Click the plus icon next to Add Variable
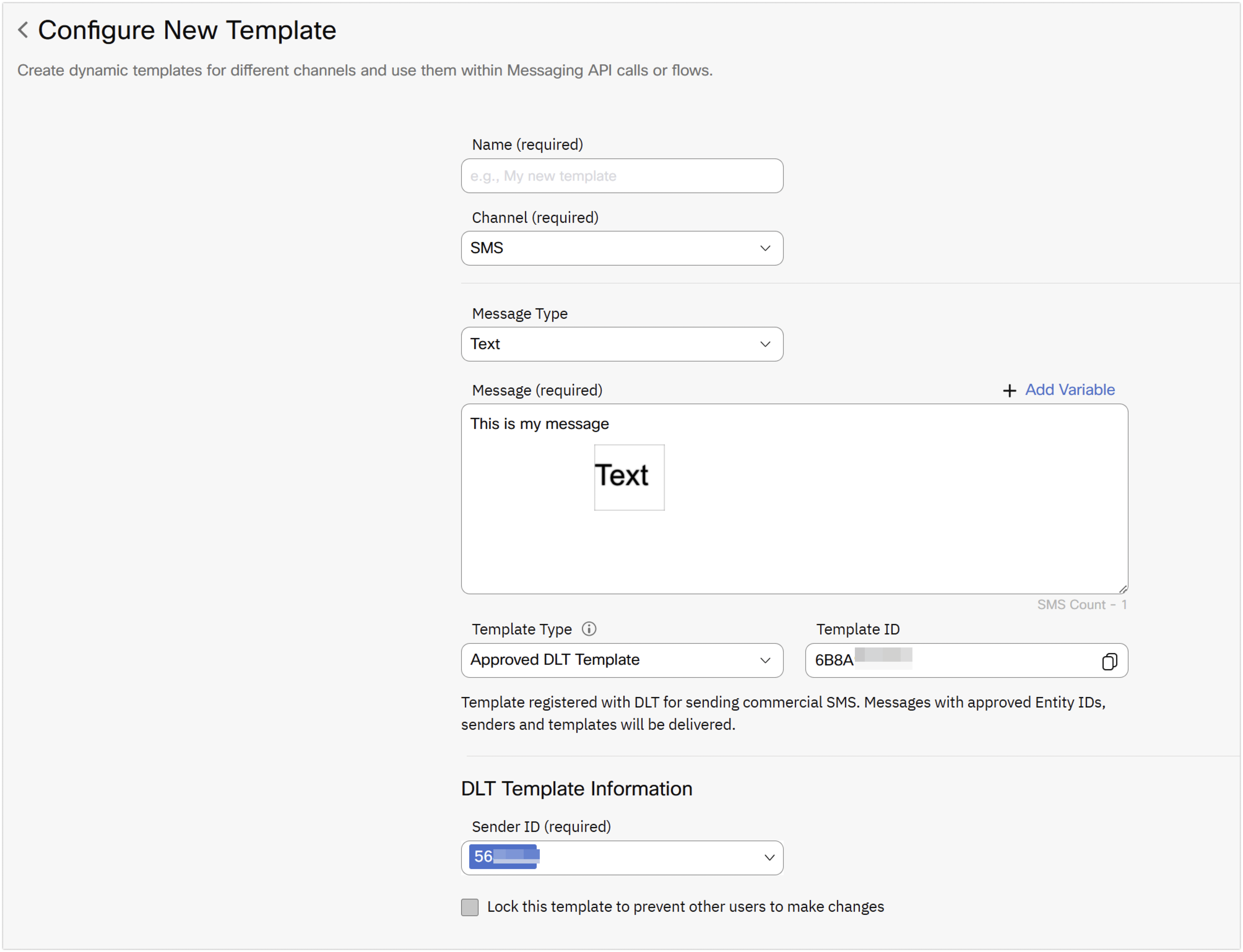The height and width of the screenshot is (952, 1243). [1010, 391]
